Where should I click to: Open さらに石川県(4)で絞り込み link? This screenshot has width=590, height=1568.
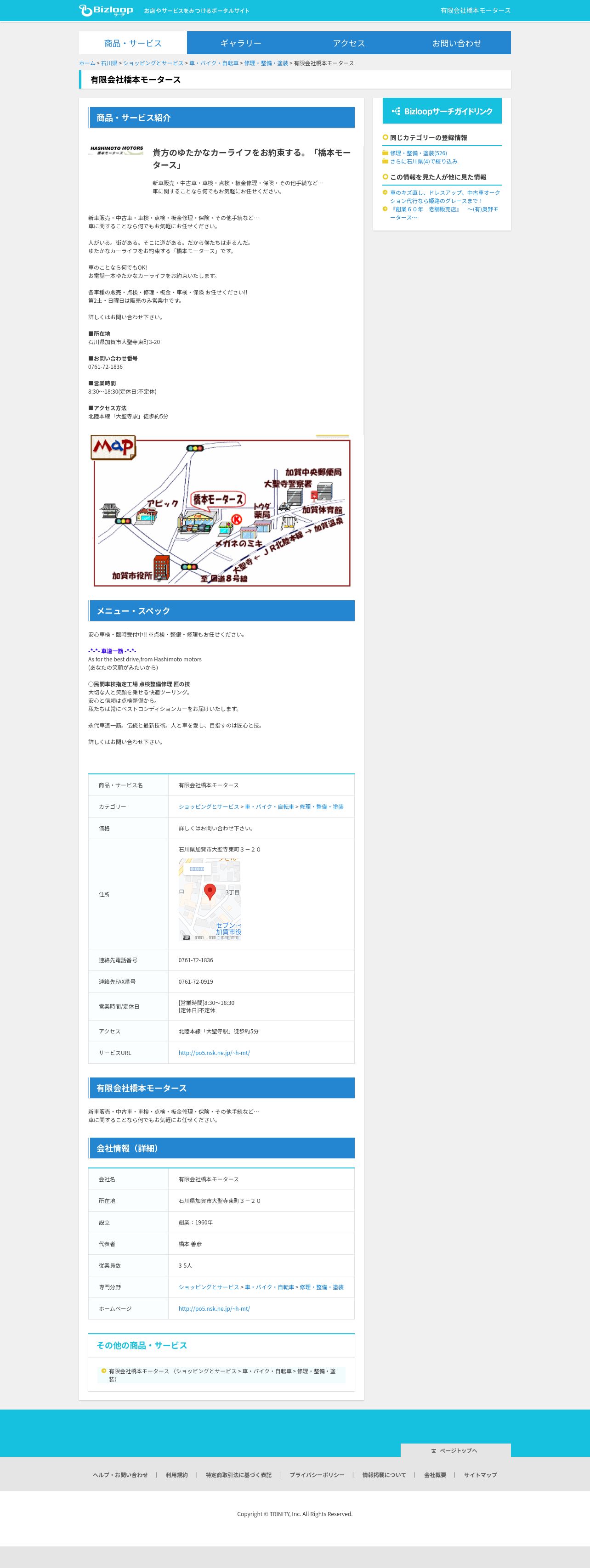point(424,162)
